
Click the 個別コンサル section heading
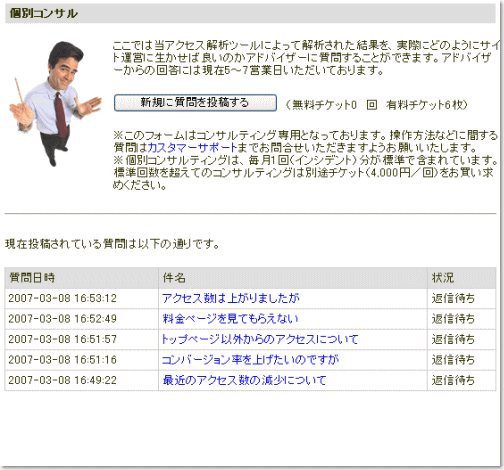44,14
